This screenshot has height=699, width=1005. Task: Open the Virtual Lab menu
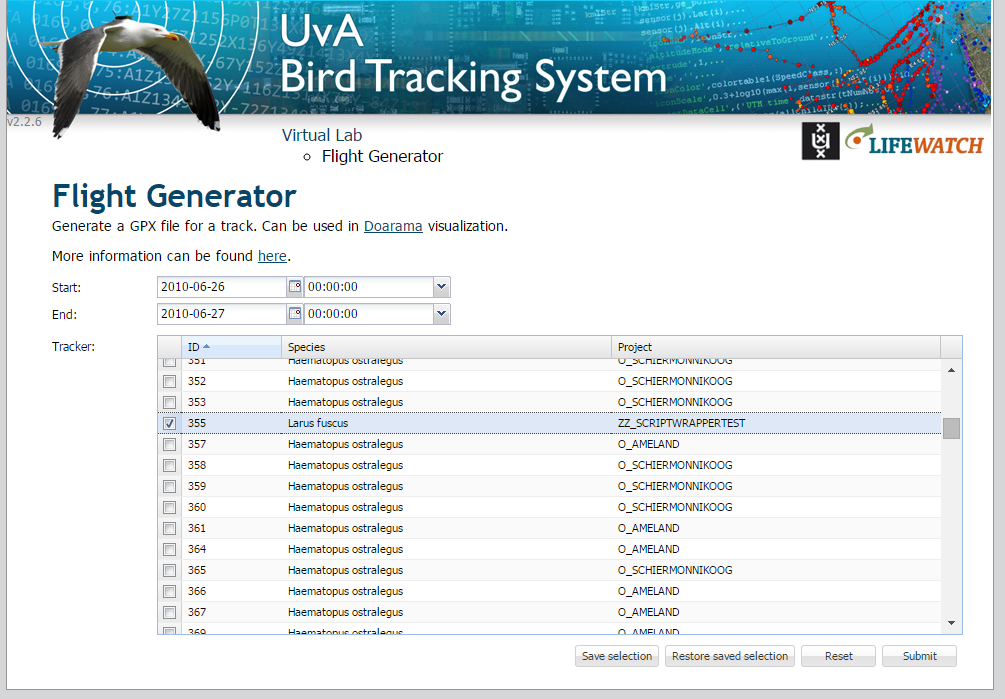point(321,135)
